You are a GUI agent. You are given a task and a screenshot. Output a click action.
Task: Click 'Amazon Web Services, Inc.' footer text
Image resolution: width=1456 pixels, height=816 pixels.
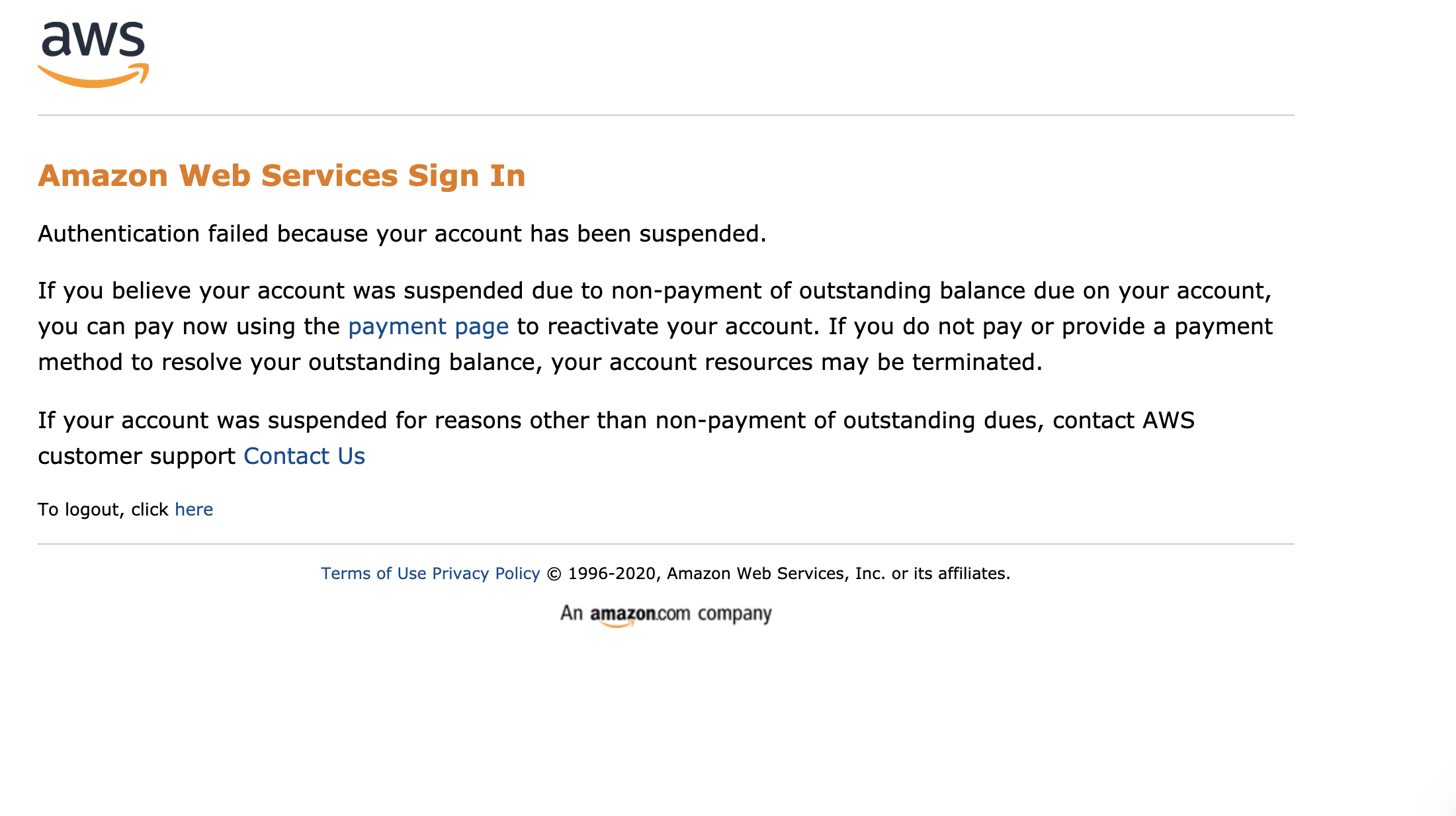pos(775,574)
